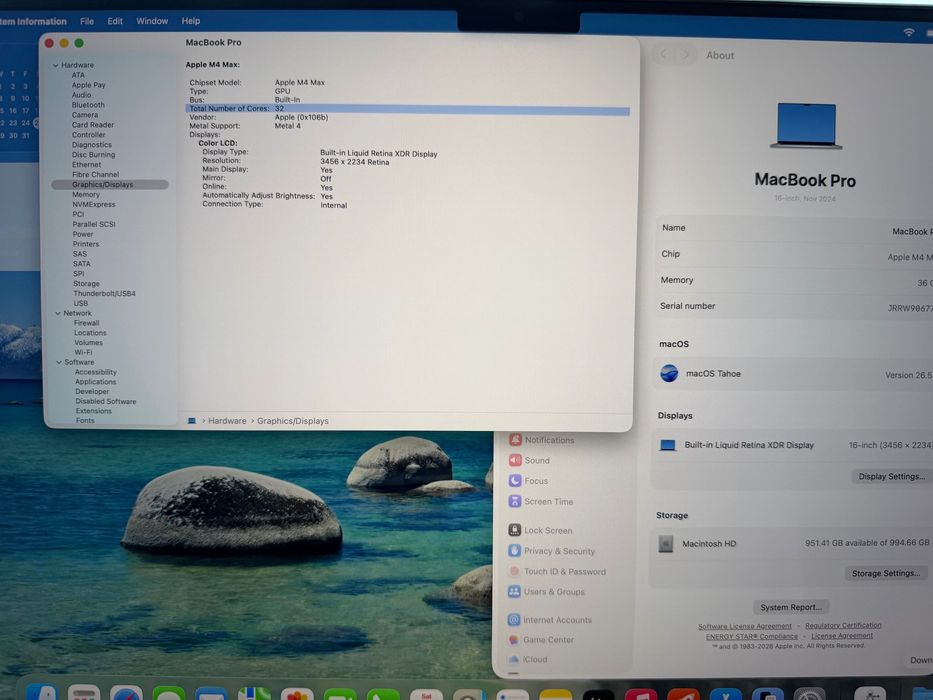
Task: Open Game Center icon in sidebar
Action: tap(514, 639)
